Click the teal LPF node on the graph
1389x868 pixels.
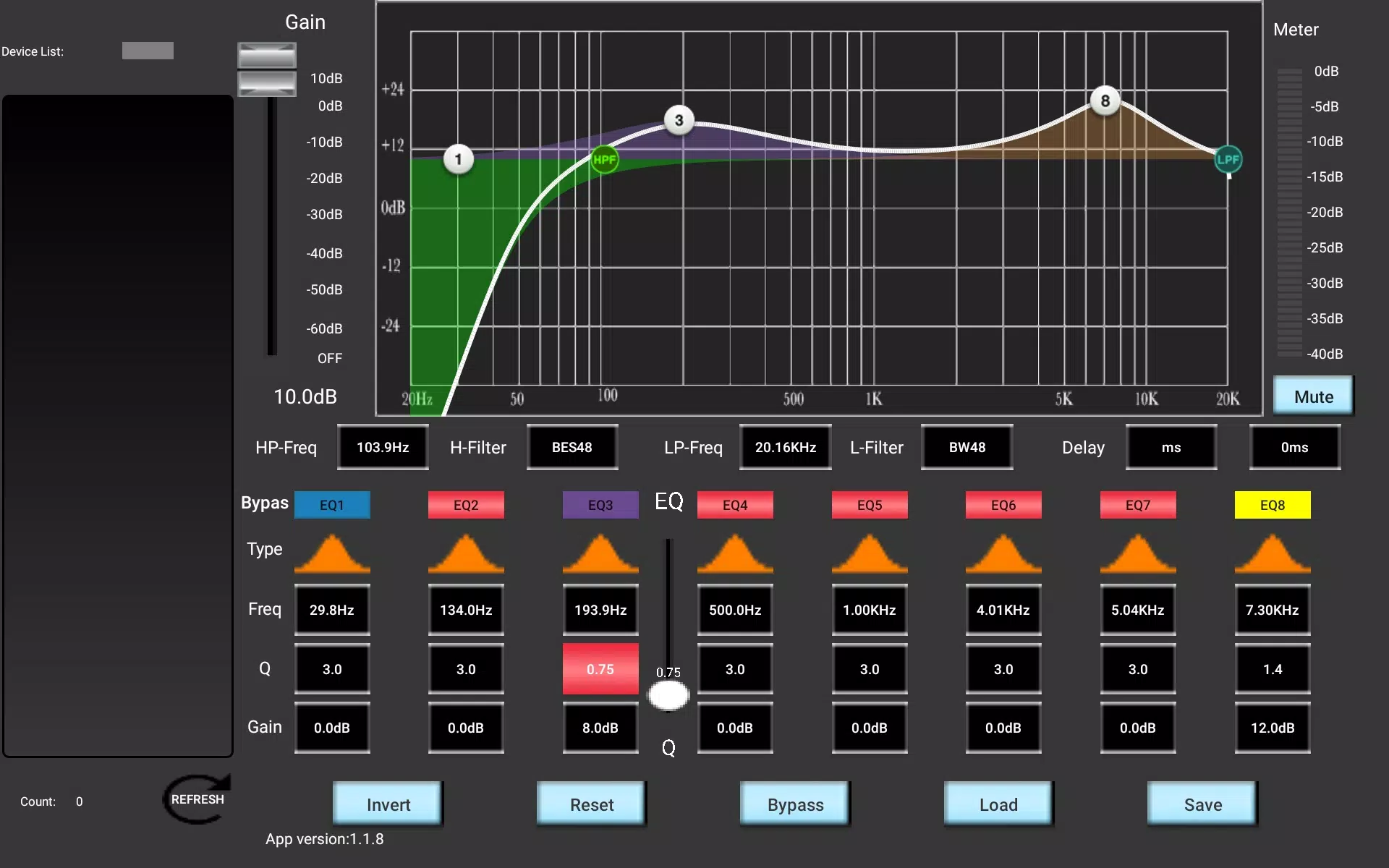pyautogui.click(x=1228, y=159)
